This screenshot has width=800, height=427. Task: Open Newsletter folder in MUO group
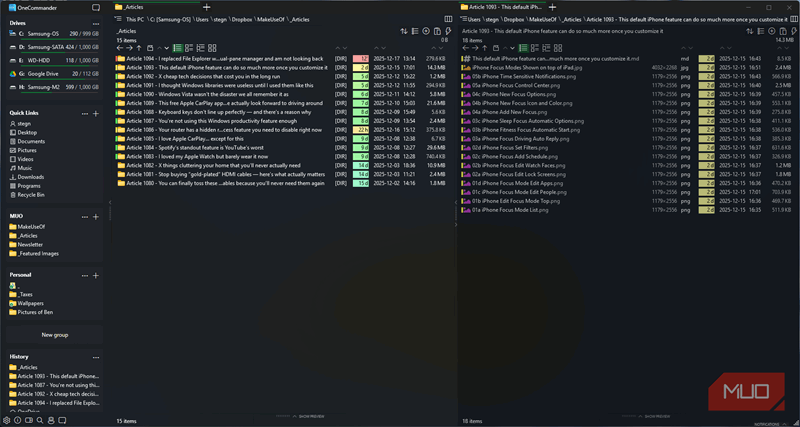point(30,244)
